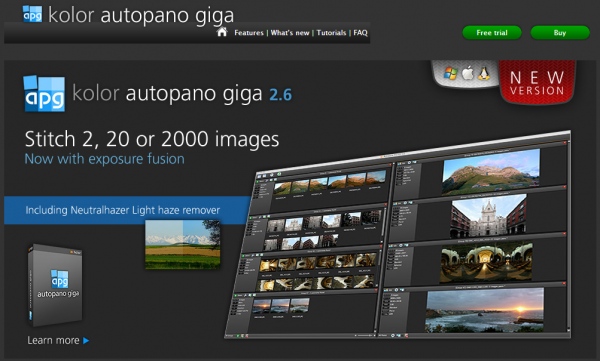Click the blue arrow beside Learn more

tap(86, 341)
